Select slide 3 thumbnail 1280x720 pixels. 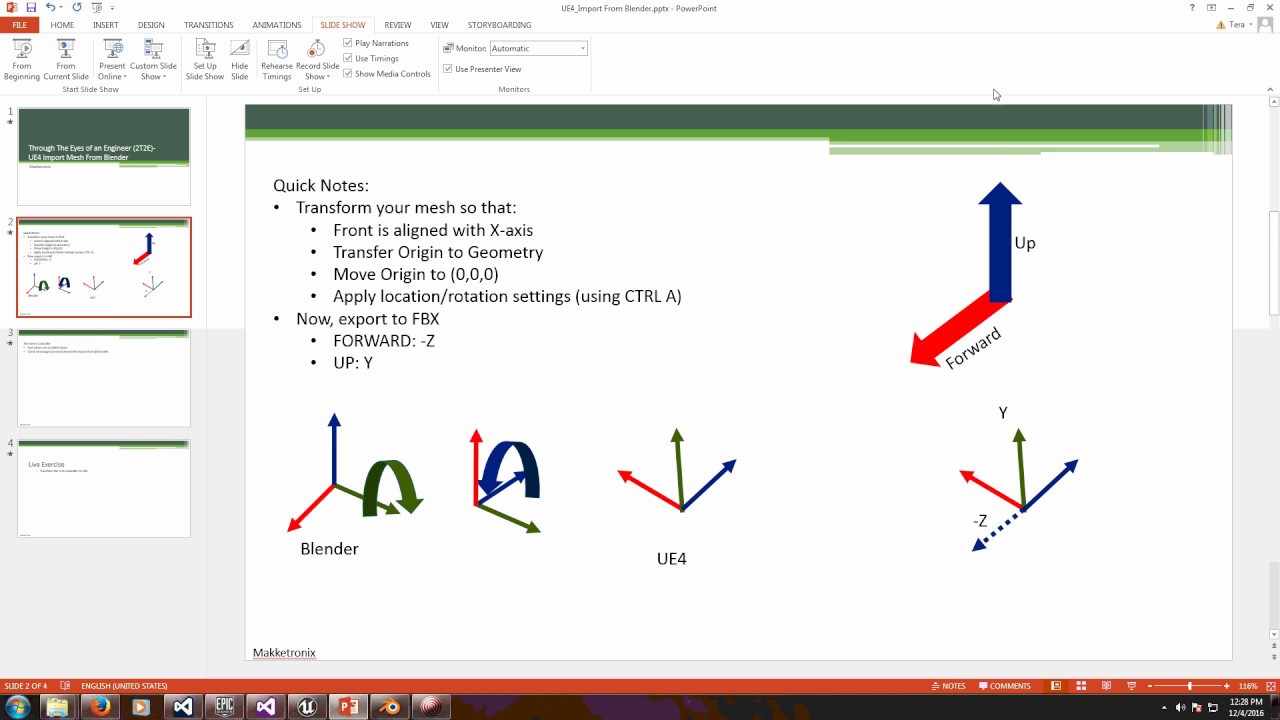click(x=104, y=378)
